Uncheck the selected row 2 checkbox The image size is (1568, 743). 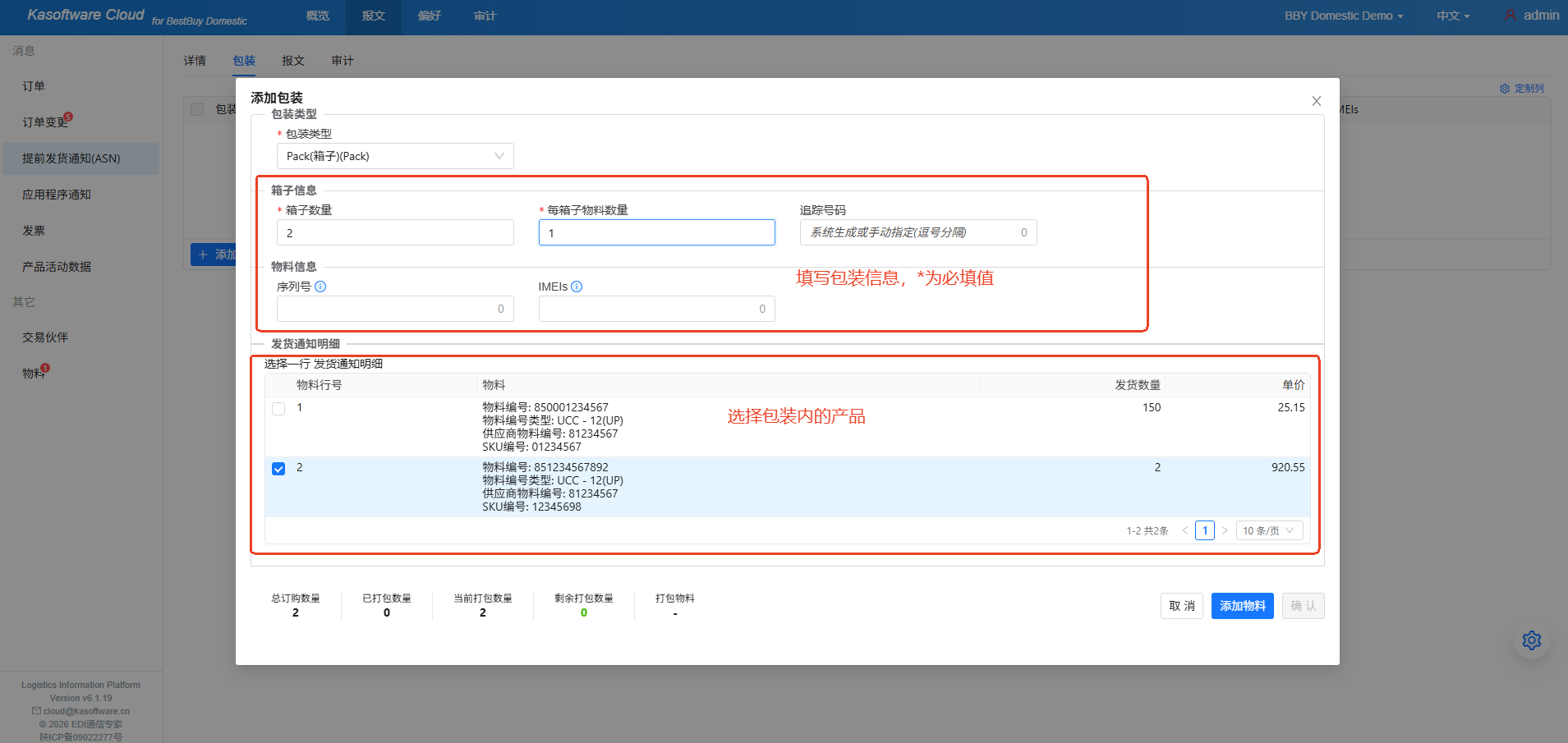click(278, 468)
